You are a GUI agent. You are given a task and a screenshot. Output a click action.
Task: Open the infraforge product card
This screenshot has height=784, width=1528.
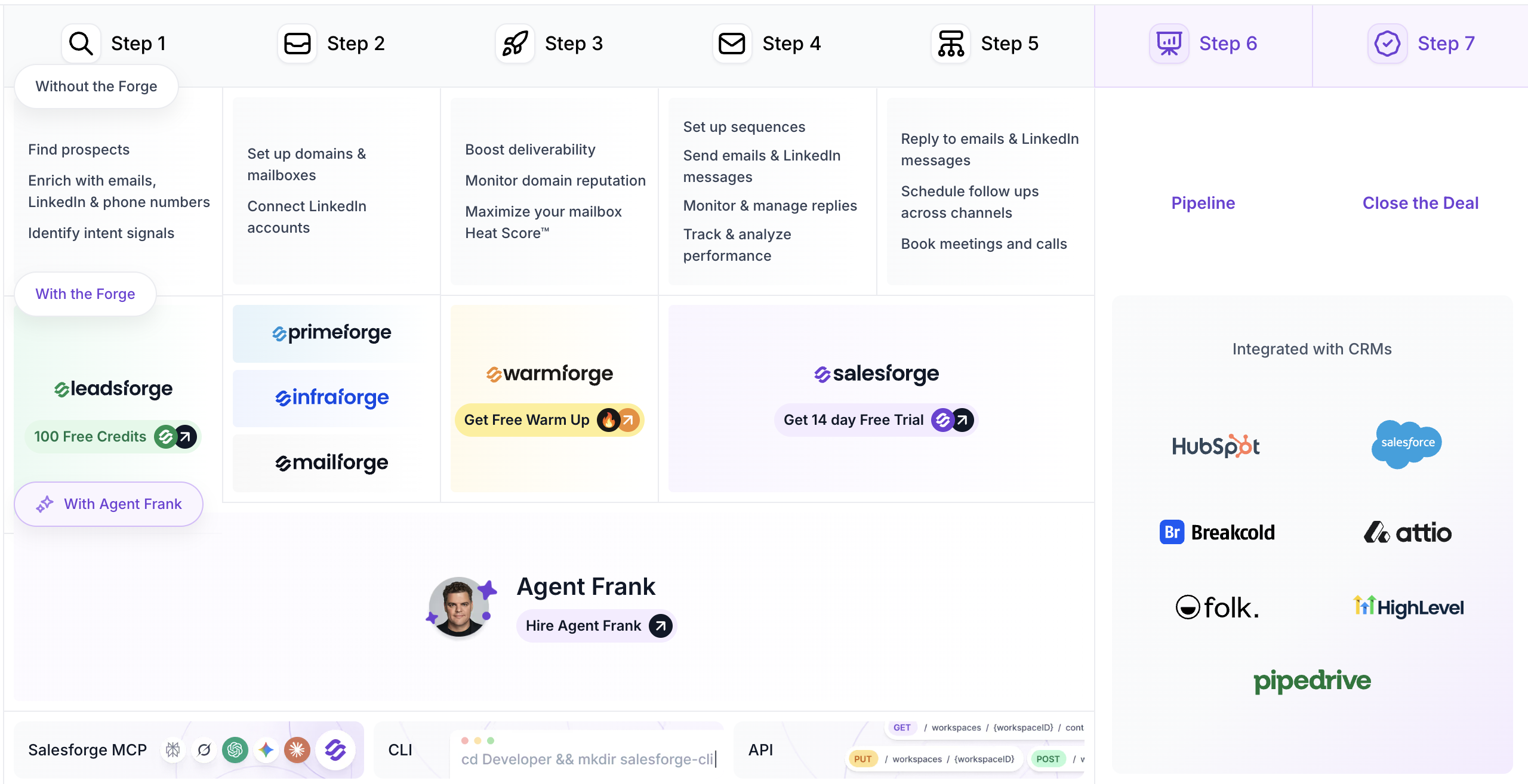tap(332, 398)
